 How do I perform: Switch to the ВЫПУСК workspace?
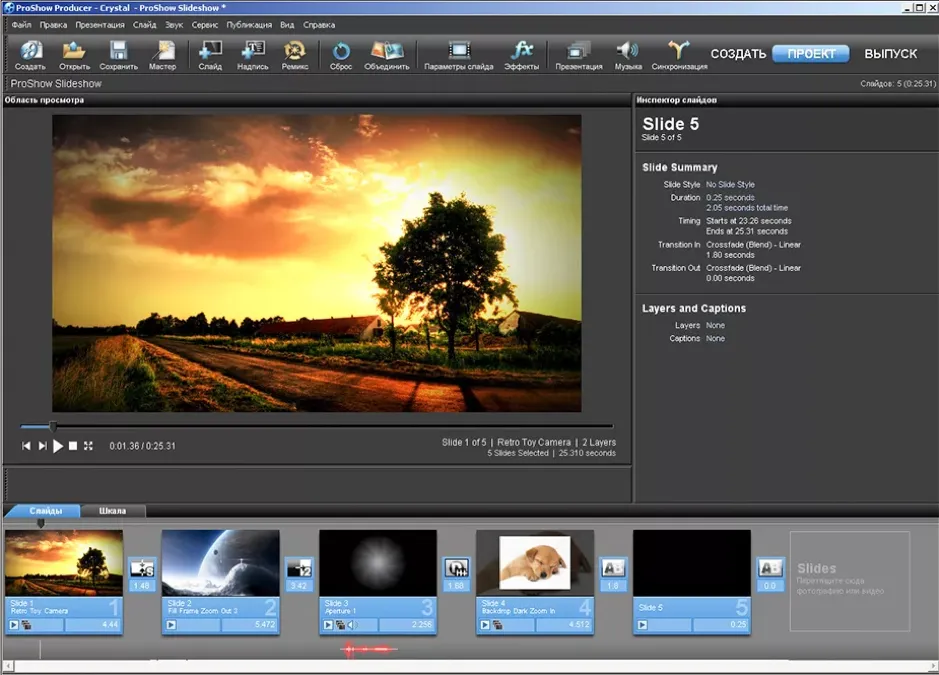(x=890, y=53)
